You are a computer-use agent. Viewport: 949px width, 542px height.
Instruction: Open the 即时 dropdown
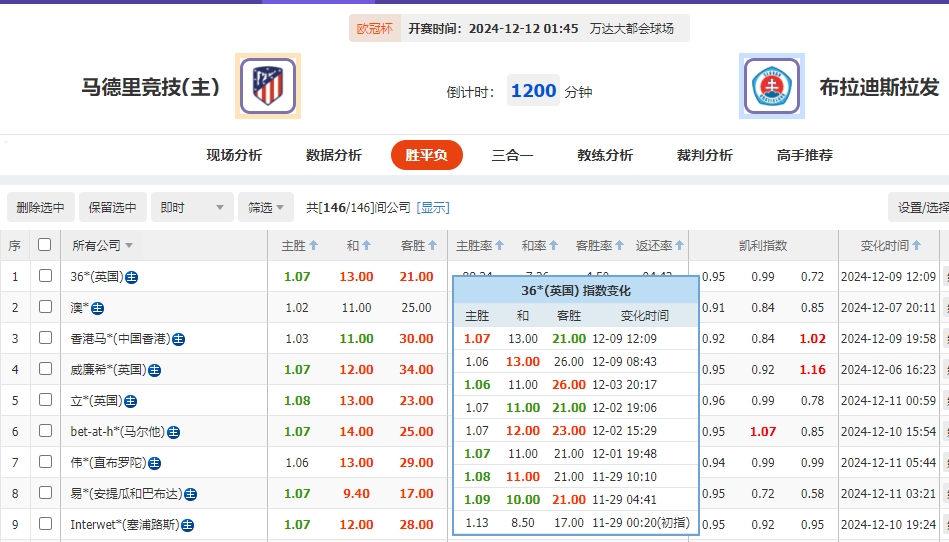[192, 207]
